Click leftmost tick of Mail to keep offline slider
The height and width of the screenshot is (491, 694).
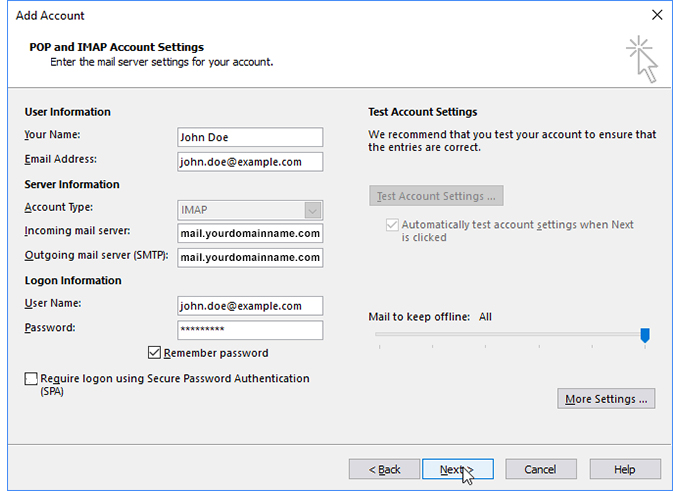(x=377, y=346)
